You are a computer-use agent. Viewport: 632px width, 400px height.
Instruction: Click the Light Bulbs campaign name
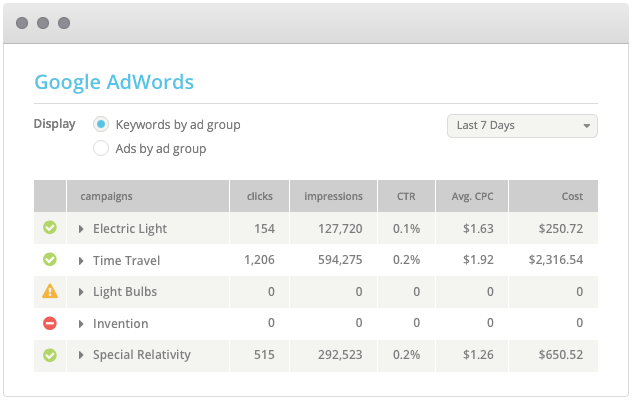[x=125, y=292]
